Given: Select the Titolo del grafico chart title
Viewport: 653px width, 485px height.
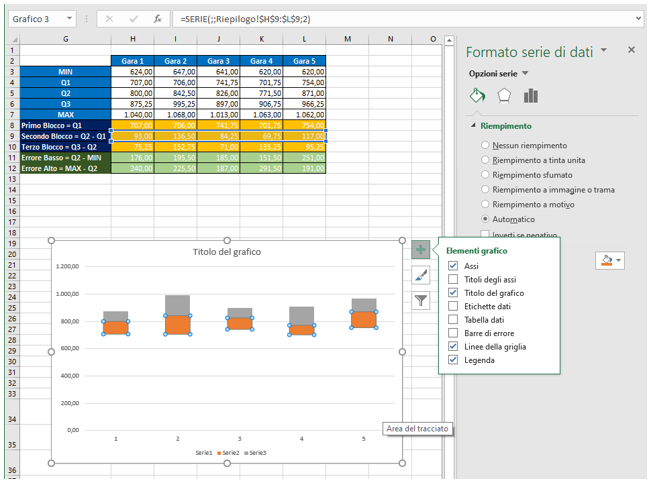Looking at the screenshot, I should 227,252.
